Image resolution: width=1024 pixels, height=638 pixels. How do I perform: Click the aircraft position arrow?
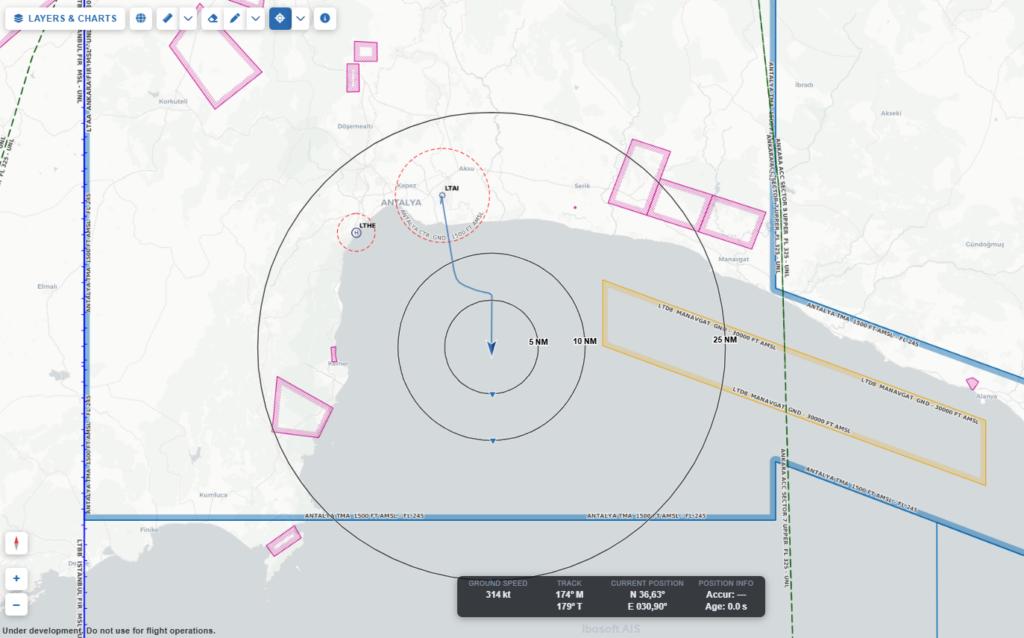pyautogui.click(x=491, y=347)
